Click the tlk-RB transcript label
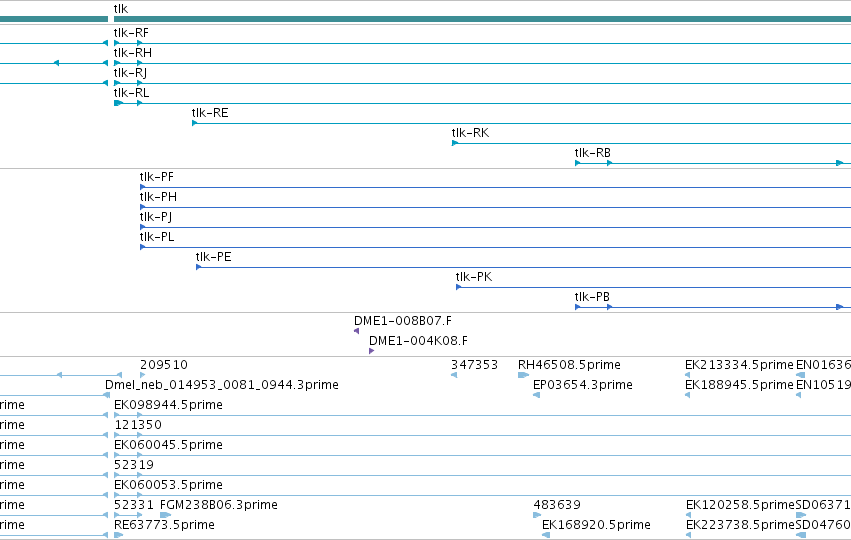This screenshot has width=851, height=540. tap(592, 154)
